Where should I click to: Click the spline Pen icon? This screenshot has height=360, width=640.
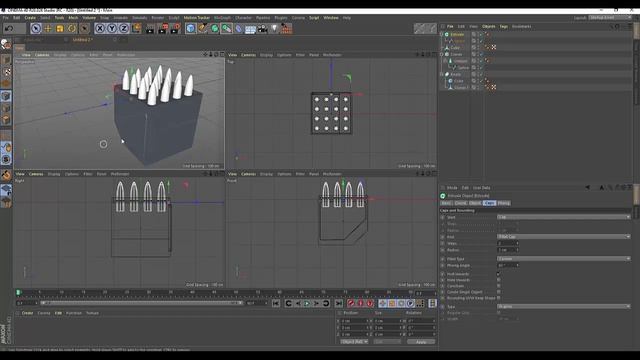[202, 28]
